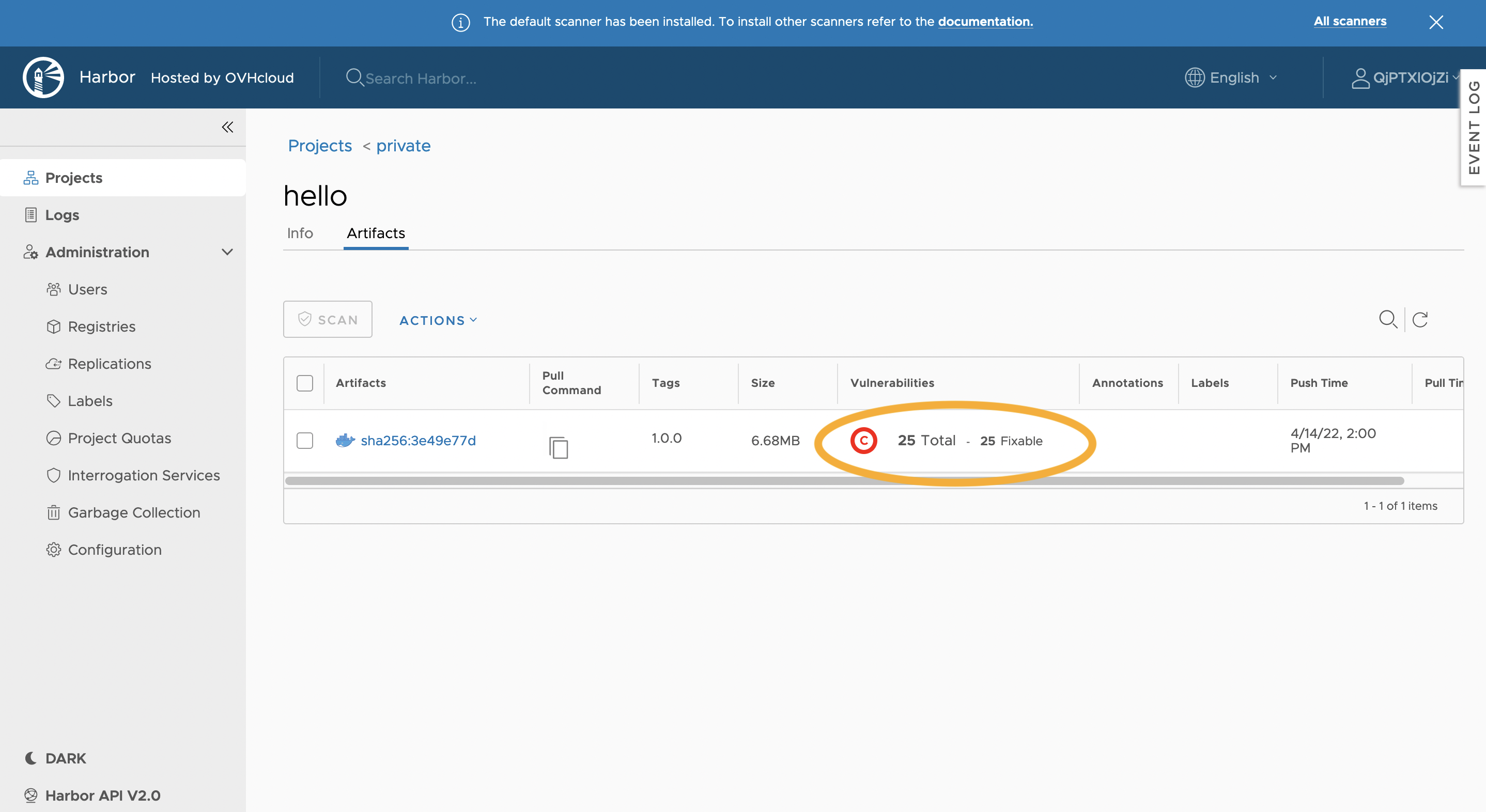This screenshot has width=1486, height=812.
Task: Click the SCAN button
Action: click(328, 319)
